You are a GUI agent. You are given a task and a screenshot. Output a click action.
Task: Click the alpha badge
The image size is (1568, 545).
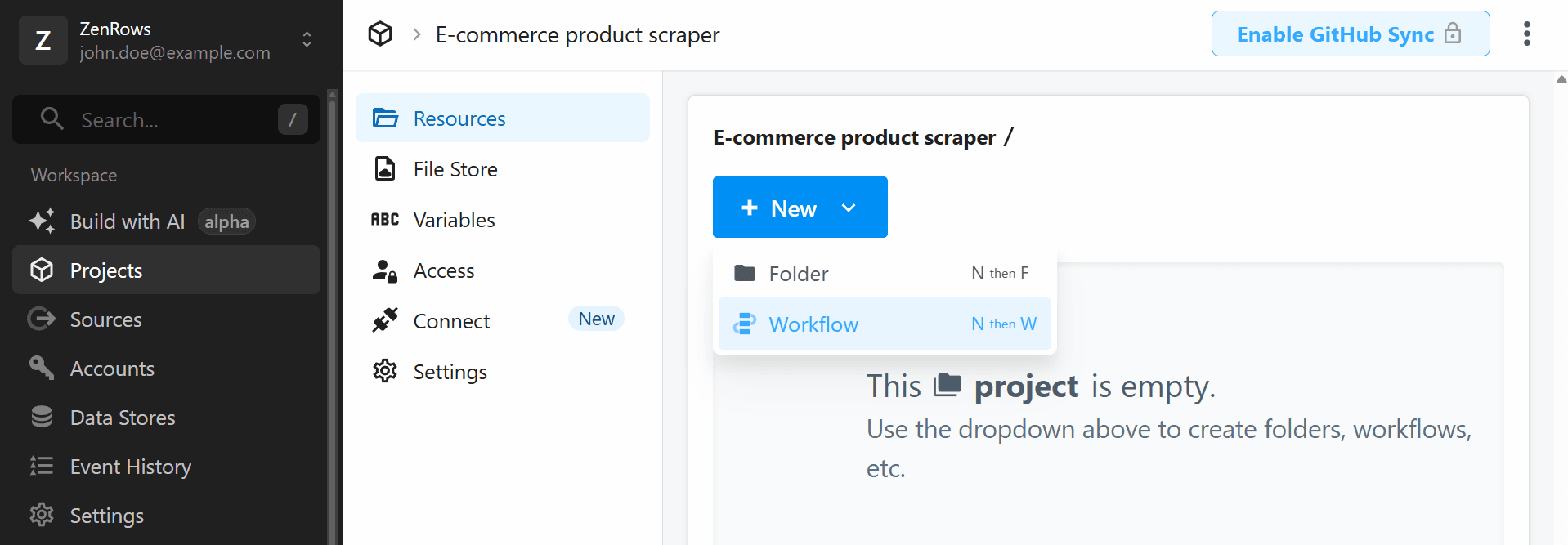[226, 221]
